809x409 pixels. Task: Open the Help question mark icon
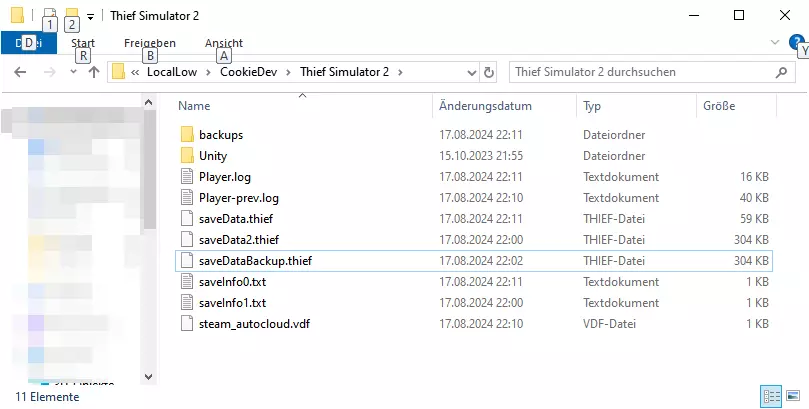pos(796,42)
